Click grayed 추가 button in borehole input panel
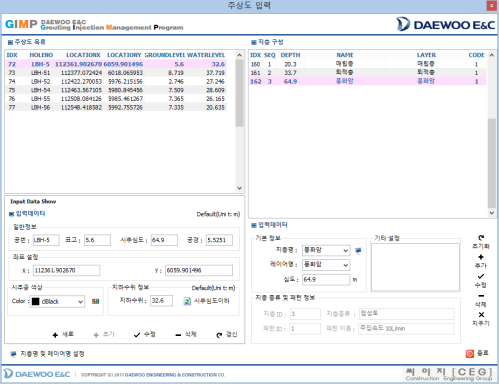Viewport: 499px width, 384px height. [104, 334]
